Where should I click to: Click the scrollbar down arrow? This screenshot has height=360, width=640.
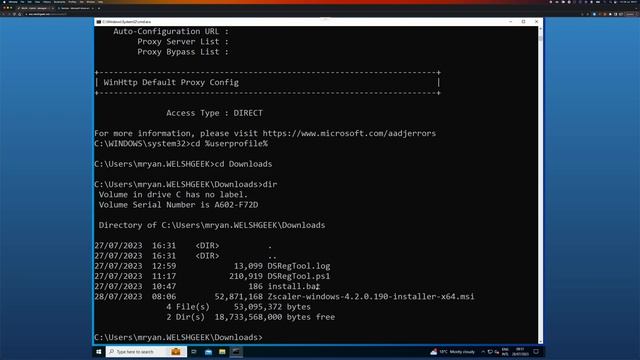pyautogui.click(x=540, y=341)
